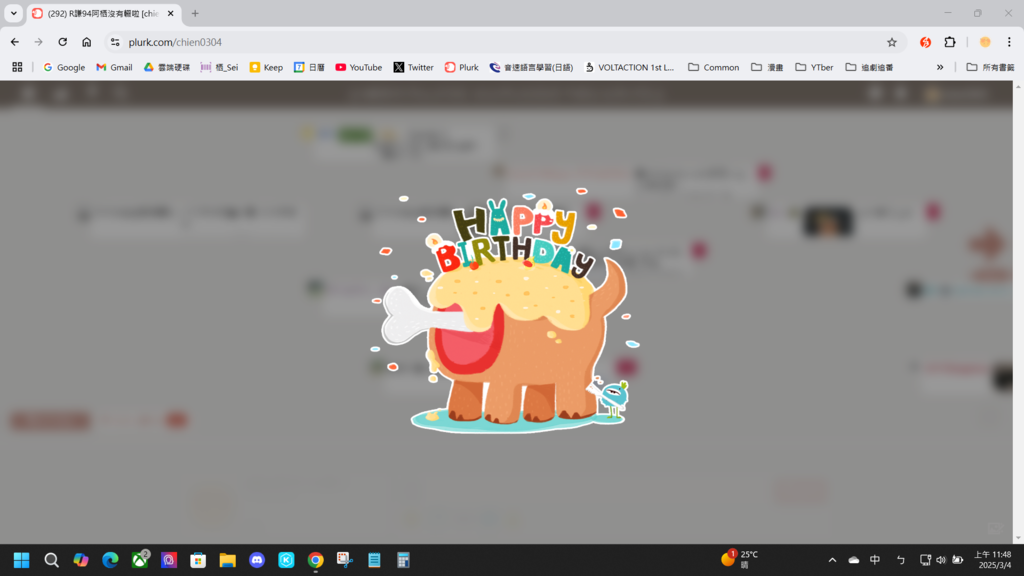Open the Keep bookmark
Viewport: 1024px width, 576px height.
(x=266, y=67)
